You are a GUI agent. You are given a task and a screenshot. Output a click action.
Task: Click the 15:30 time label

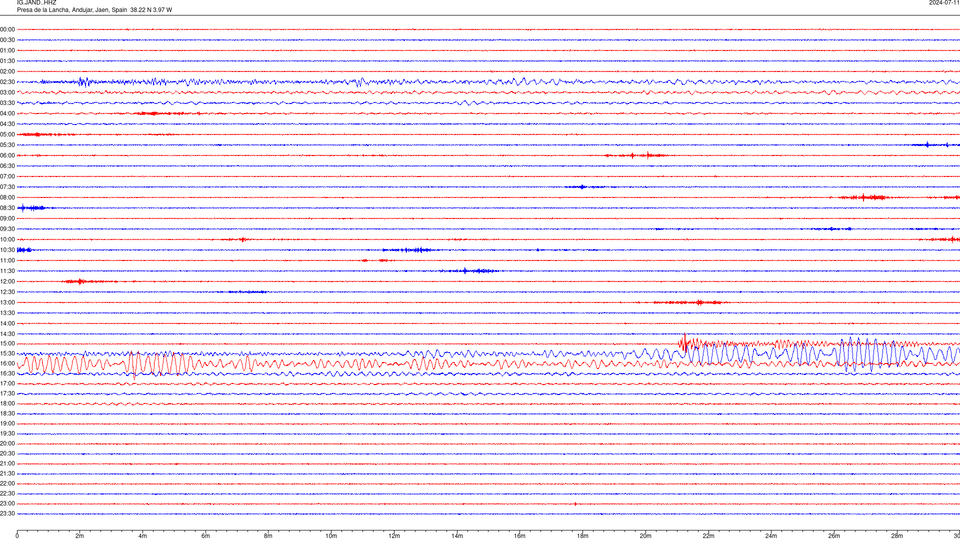tap(7, 354)
